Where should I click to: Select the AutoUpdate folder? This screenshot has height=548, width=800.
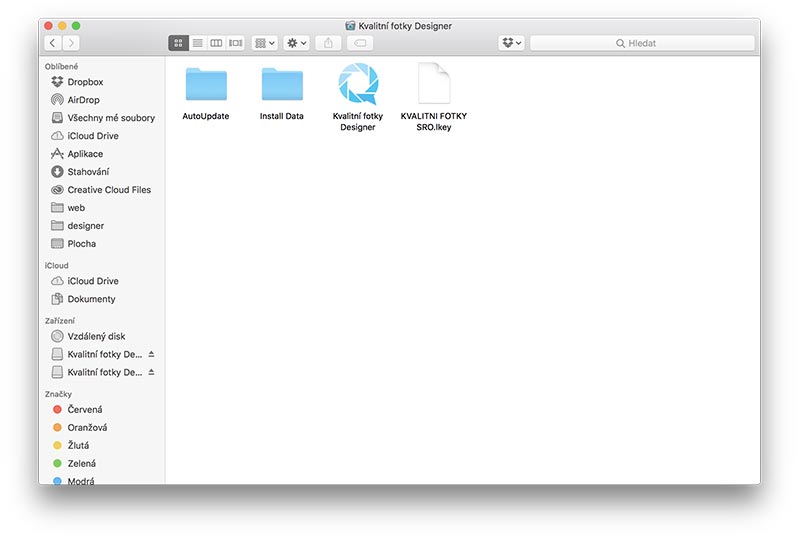pyautogui.click(x=206, y=84)
